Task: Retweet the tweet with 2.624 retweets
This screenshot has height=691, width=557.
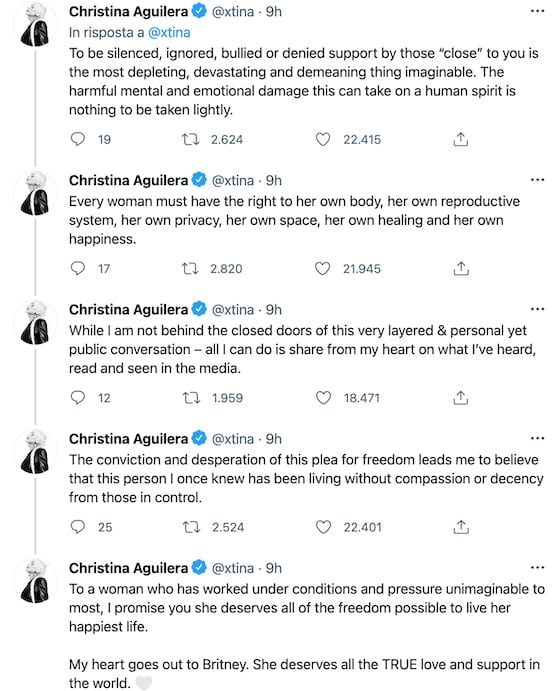Action: click(190, 140)
